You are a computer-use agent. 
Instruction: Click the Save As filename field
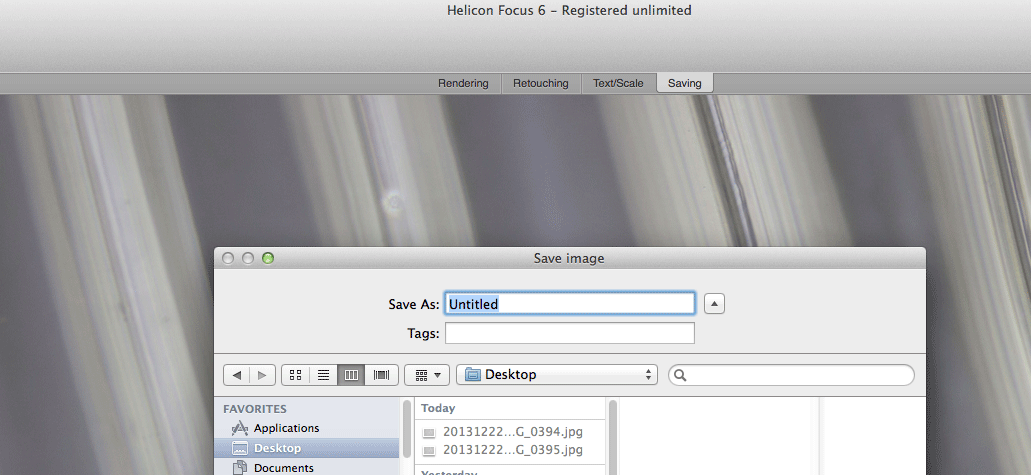[570, 304]
